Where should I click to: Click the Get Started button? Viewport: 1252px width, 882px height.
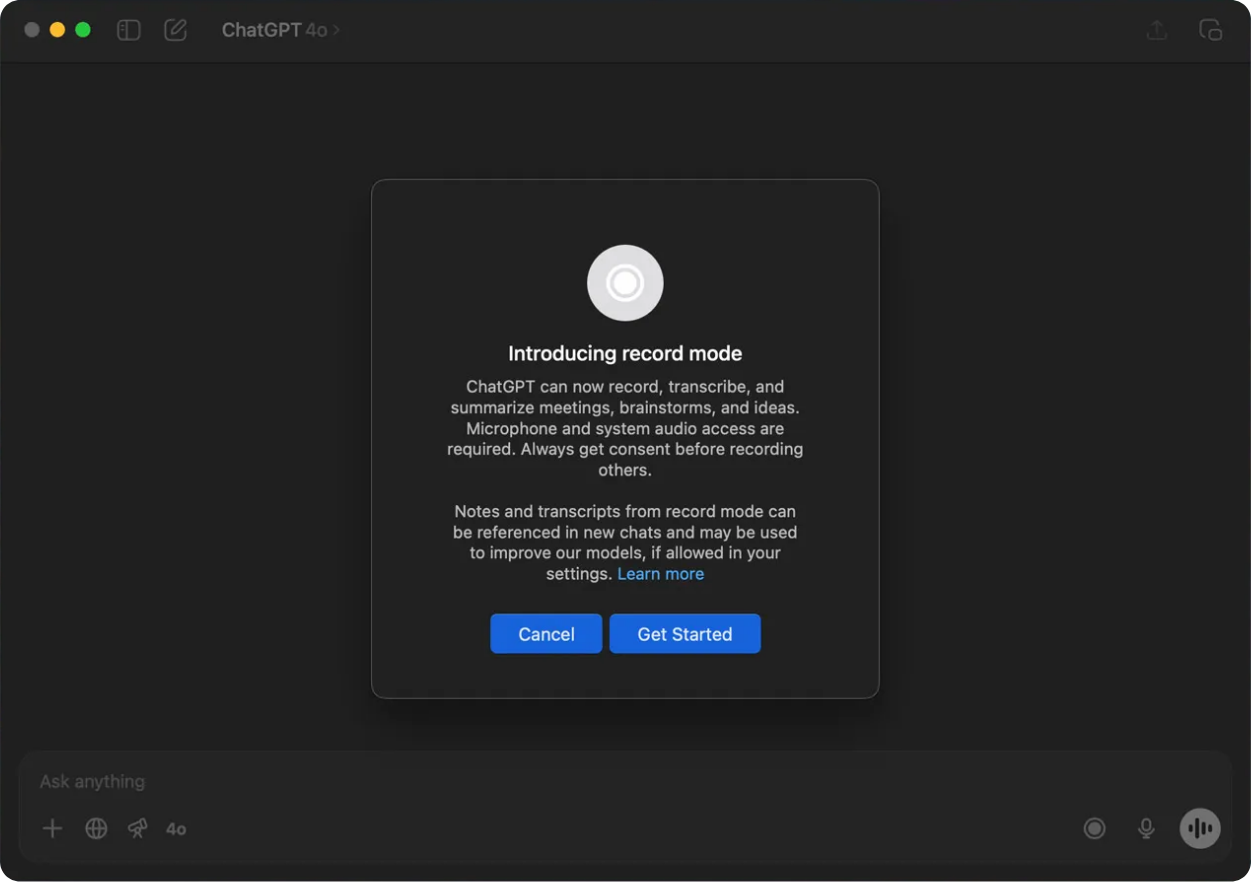tap(685, 634)
